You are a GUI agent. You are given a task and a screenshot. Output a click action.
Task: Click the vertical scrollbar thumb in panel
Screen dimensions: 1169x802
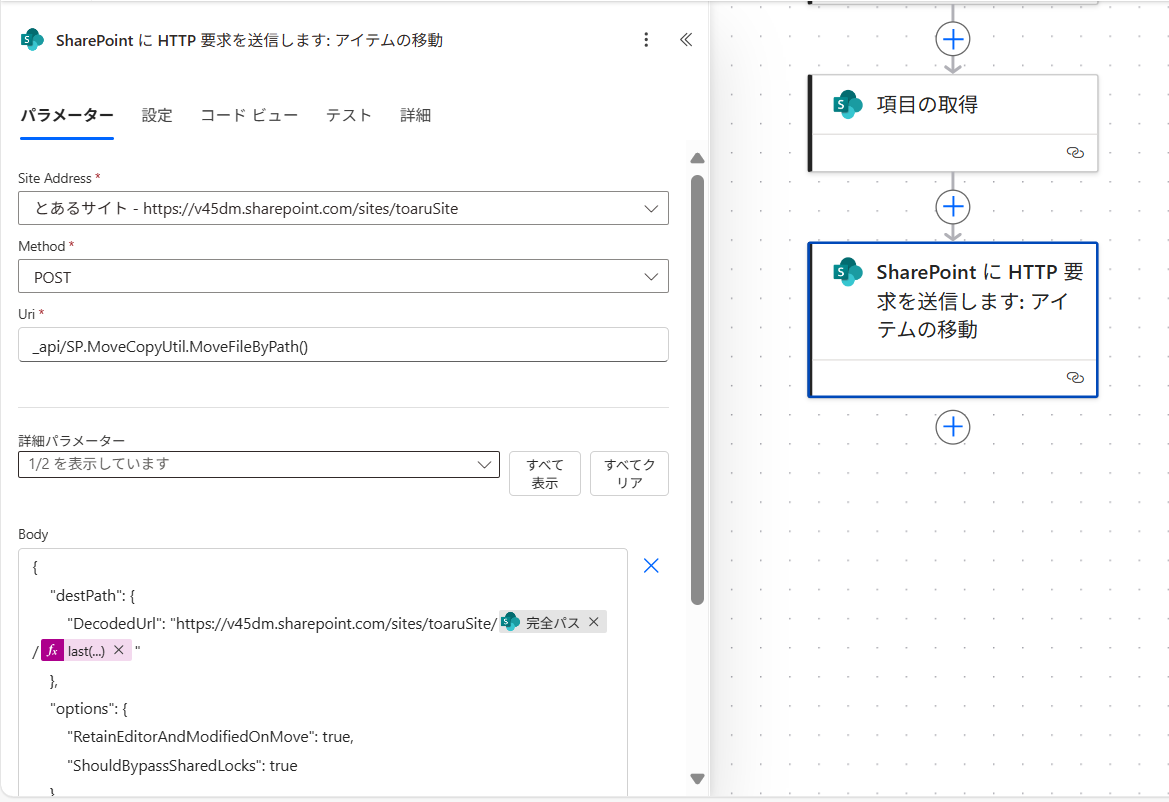click(697, 389)
